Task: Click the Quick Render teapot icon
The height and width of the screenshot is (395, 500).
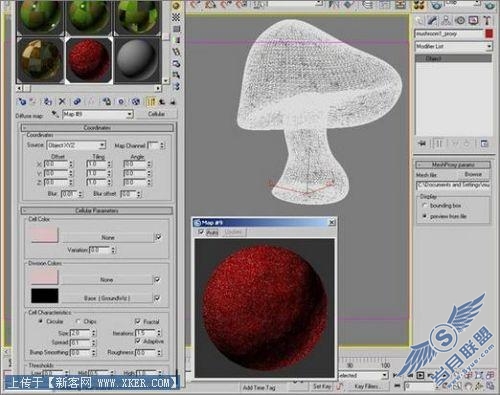Action: (x=490, y=5)
